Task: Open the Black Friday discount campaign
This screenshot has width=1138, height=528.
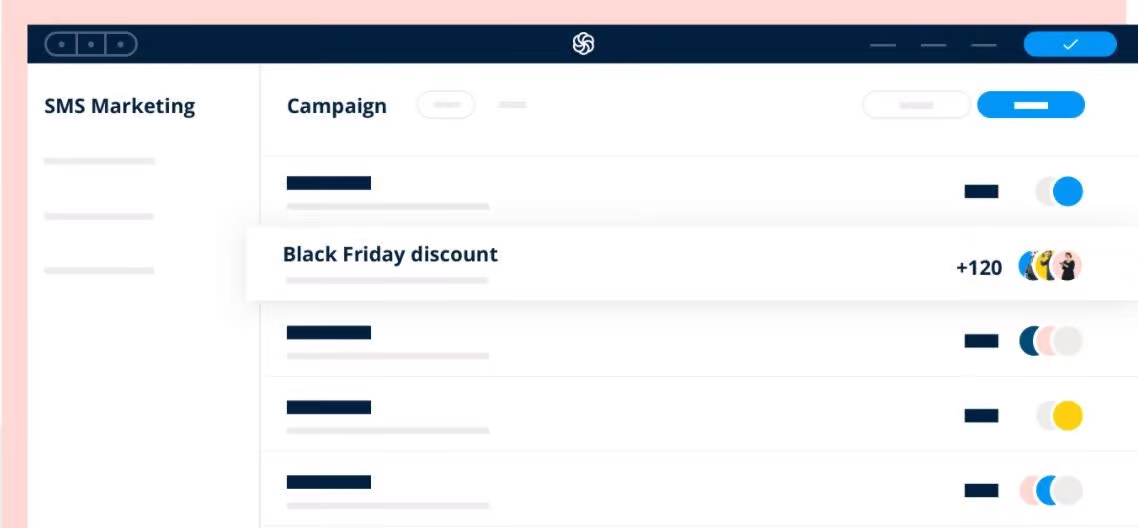Action: coord(390,254)
